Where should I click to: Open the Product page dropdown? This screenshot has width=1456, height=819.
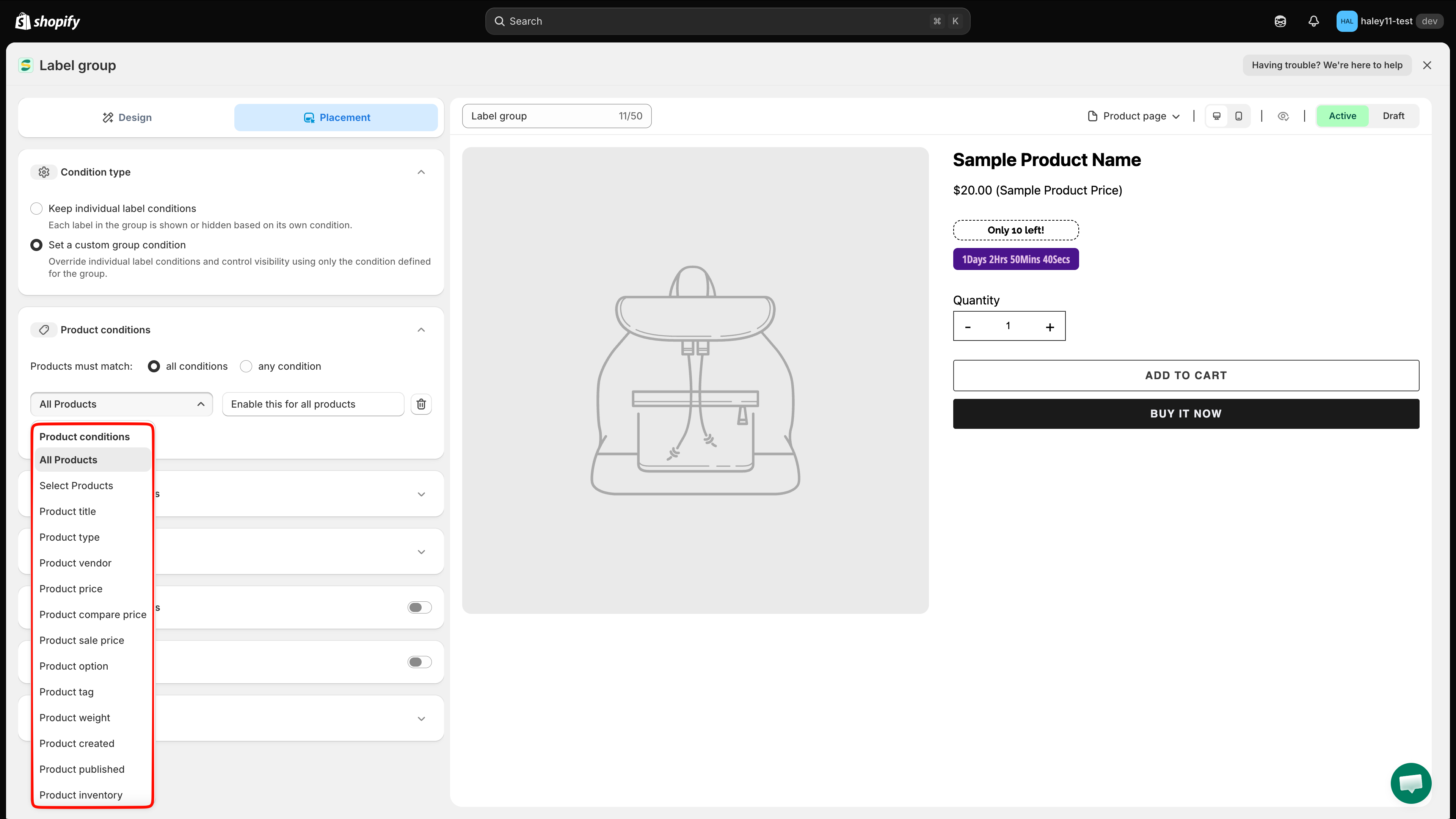1134,116
